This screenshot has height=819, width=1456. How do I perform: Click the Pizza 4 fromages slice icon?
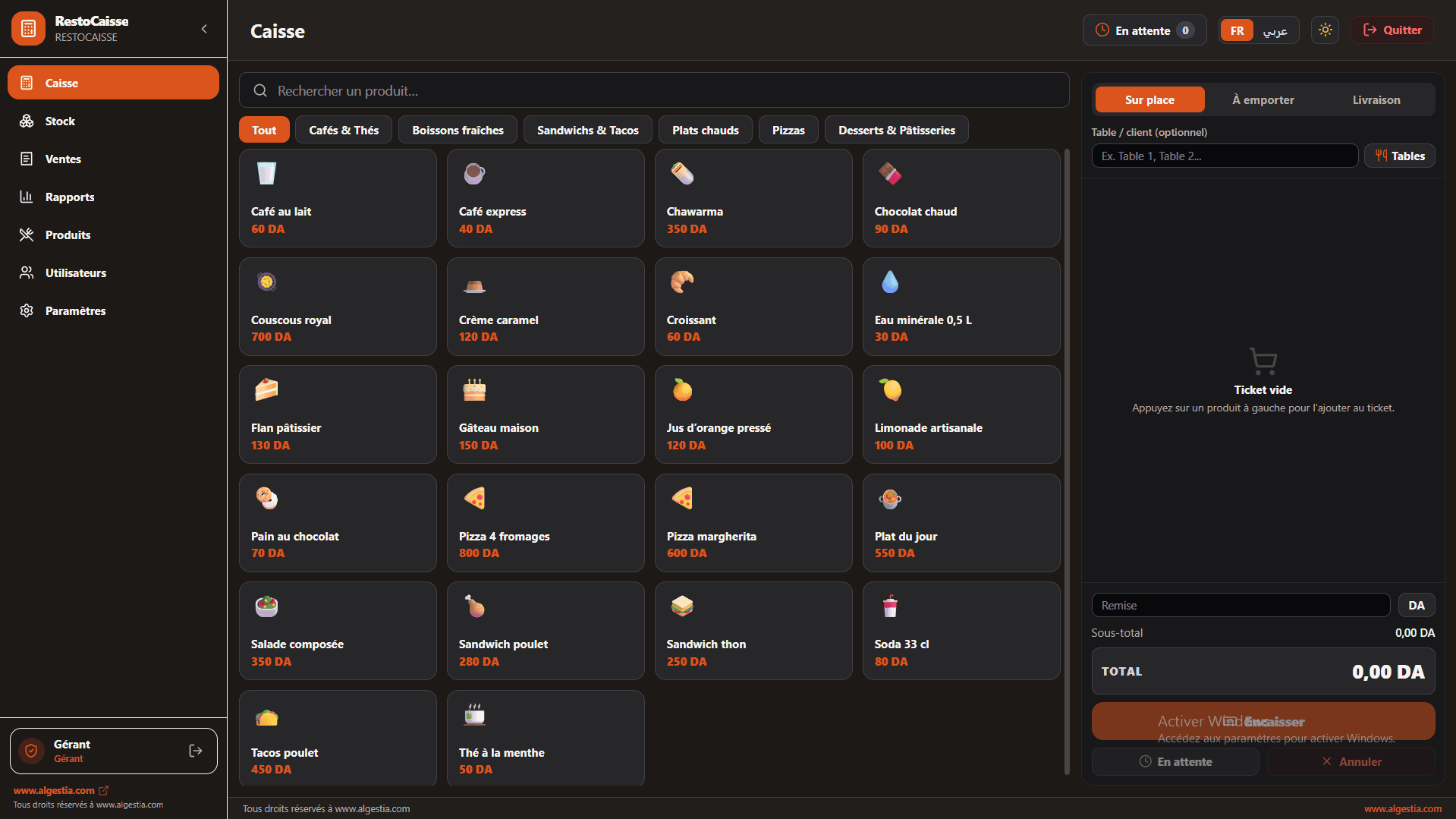click(474, 498)
